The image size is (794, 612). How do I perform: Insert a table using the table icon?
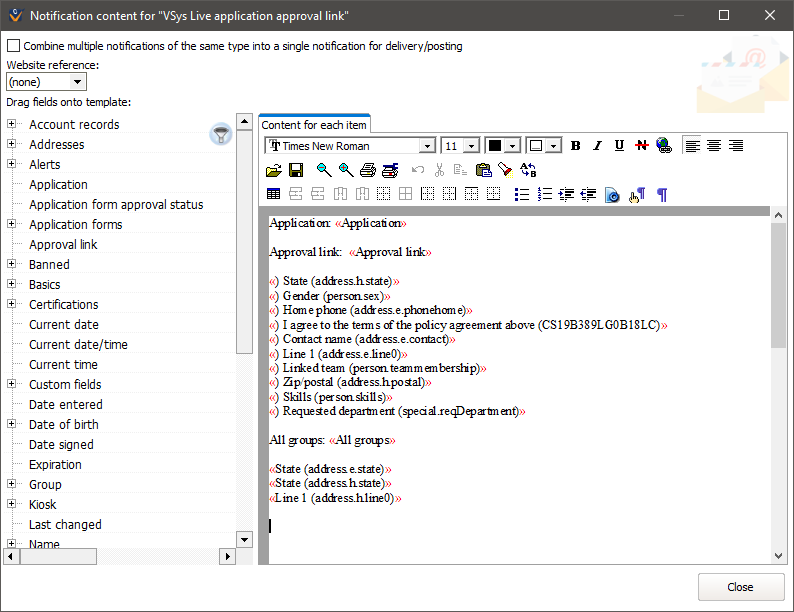tap(274, 194)
